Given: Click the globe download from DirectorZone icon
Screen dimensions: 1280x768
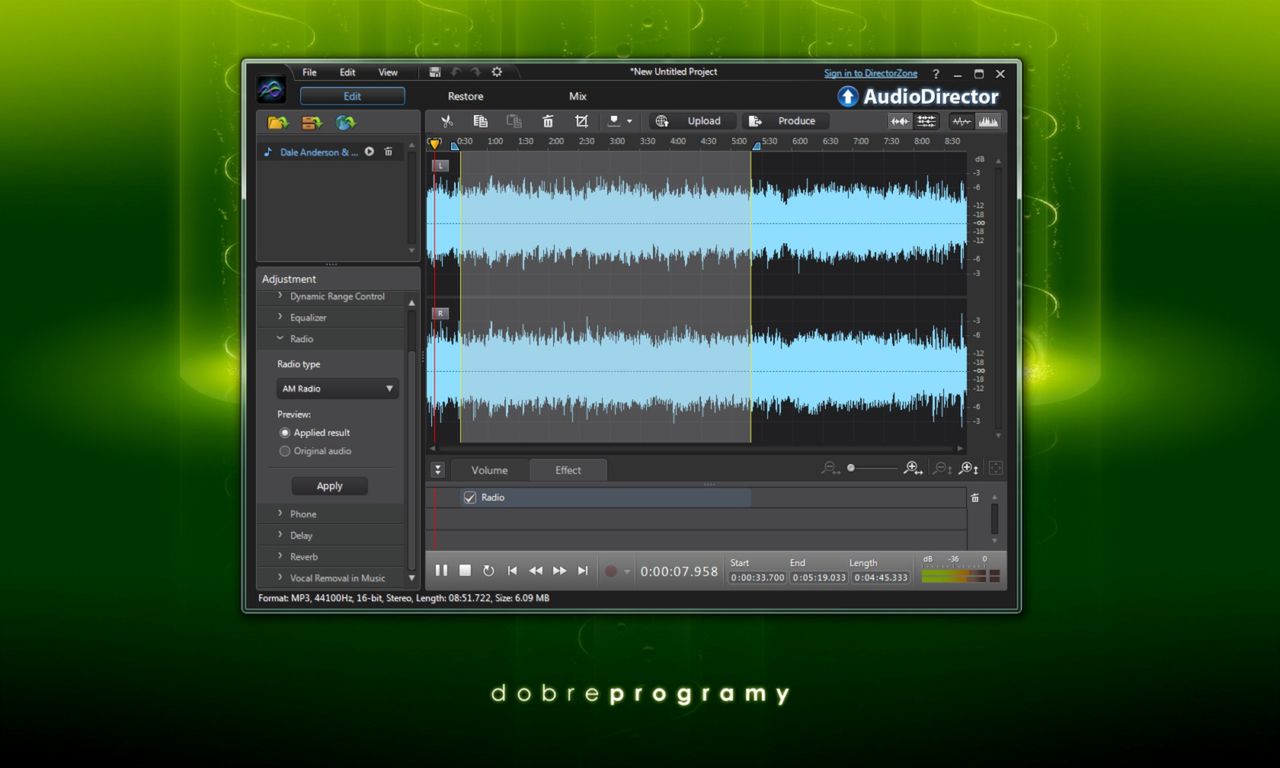Looking at the screenshot, I should pyautogui.click(x=346, y=122).
